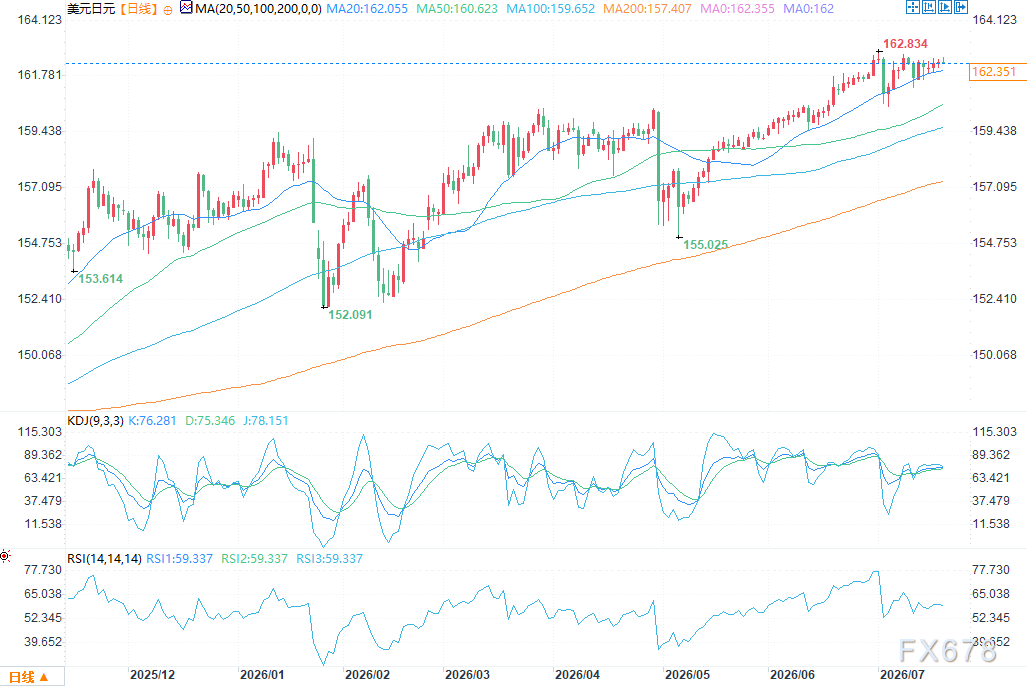Open the MA(20,50,100,200,0,0) indicator settings
This screenshot has height=686, width=1027.
(258, 9)
